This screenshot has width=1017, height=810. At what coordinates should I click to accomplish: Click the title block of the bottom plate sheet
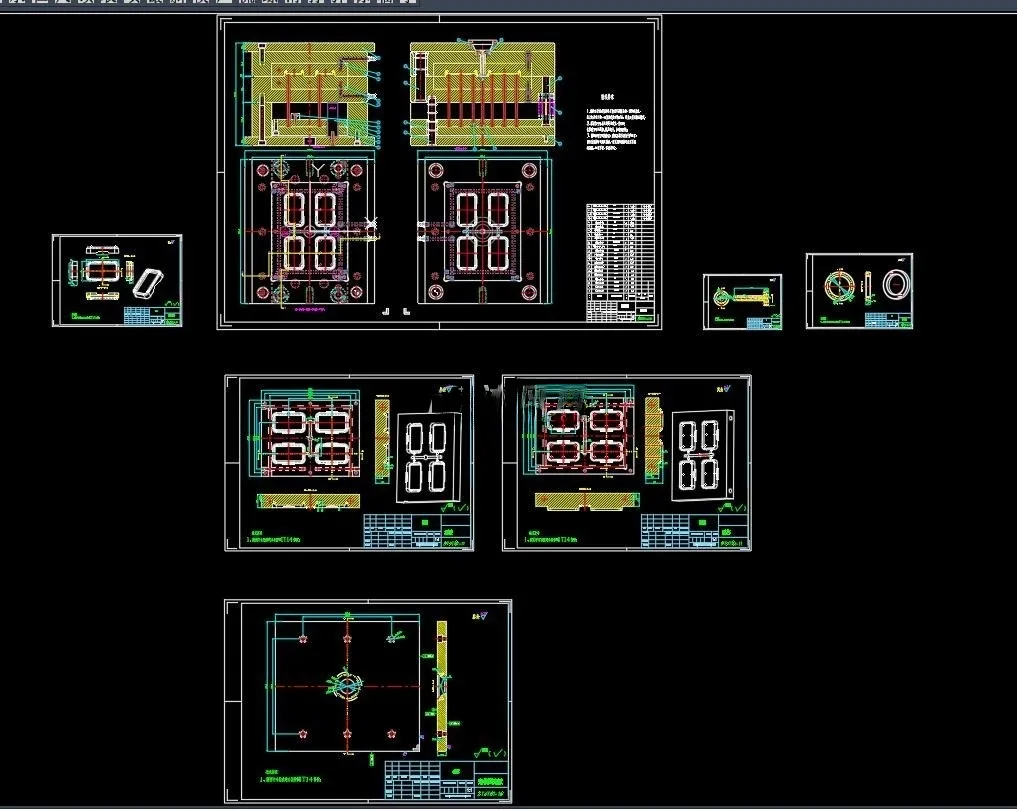click(x=448, y=781)
